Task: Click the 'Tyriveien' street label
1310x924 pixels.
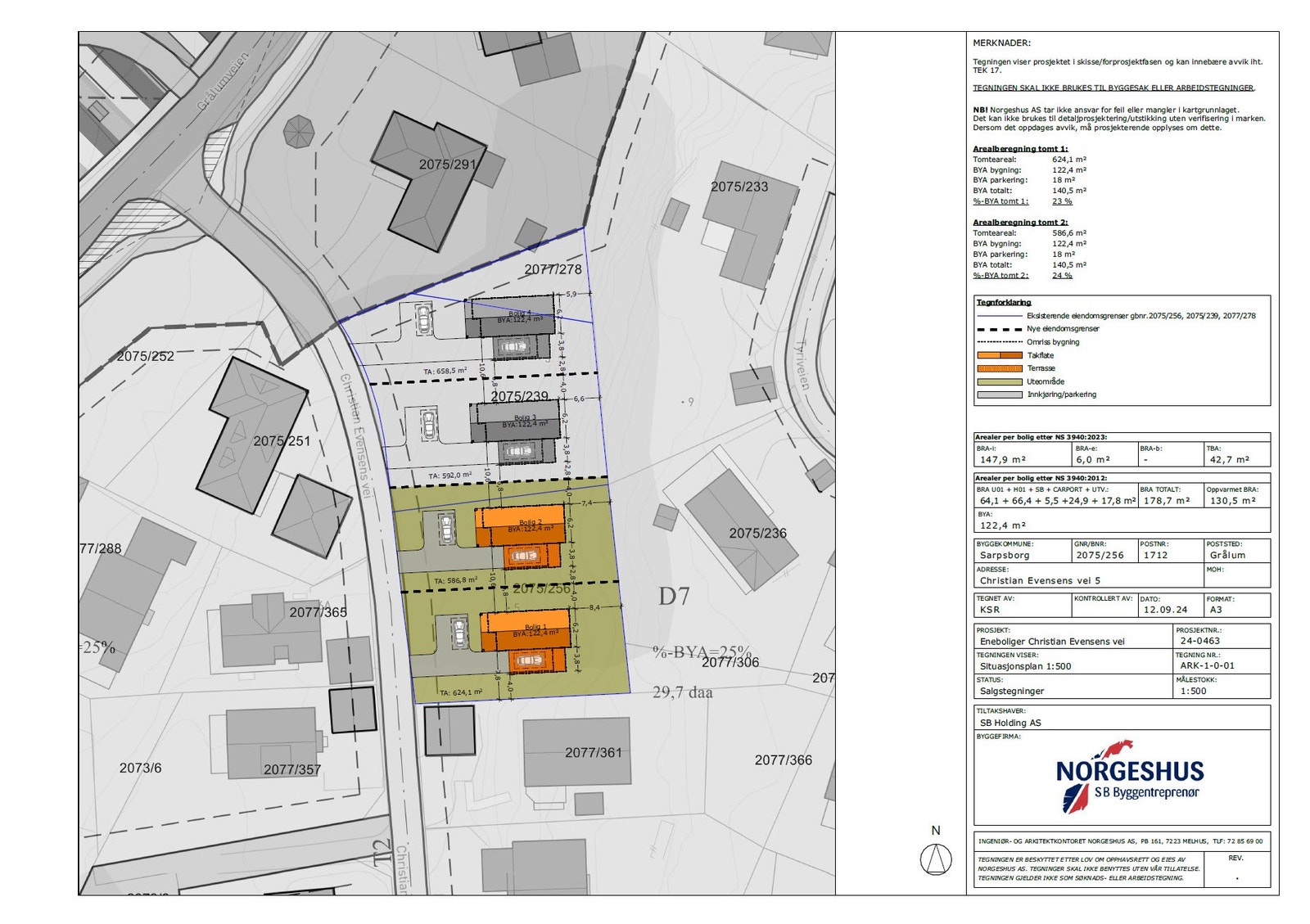Action: click(802, 364)
